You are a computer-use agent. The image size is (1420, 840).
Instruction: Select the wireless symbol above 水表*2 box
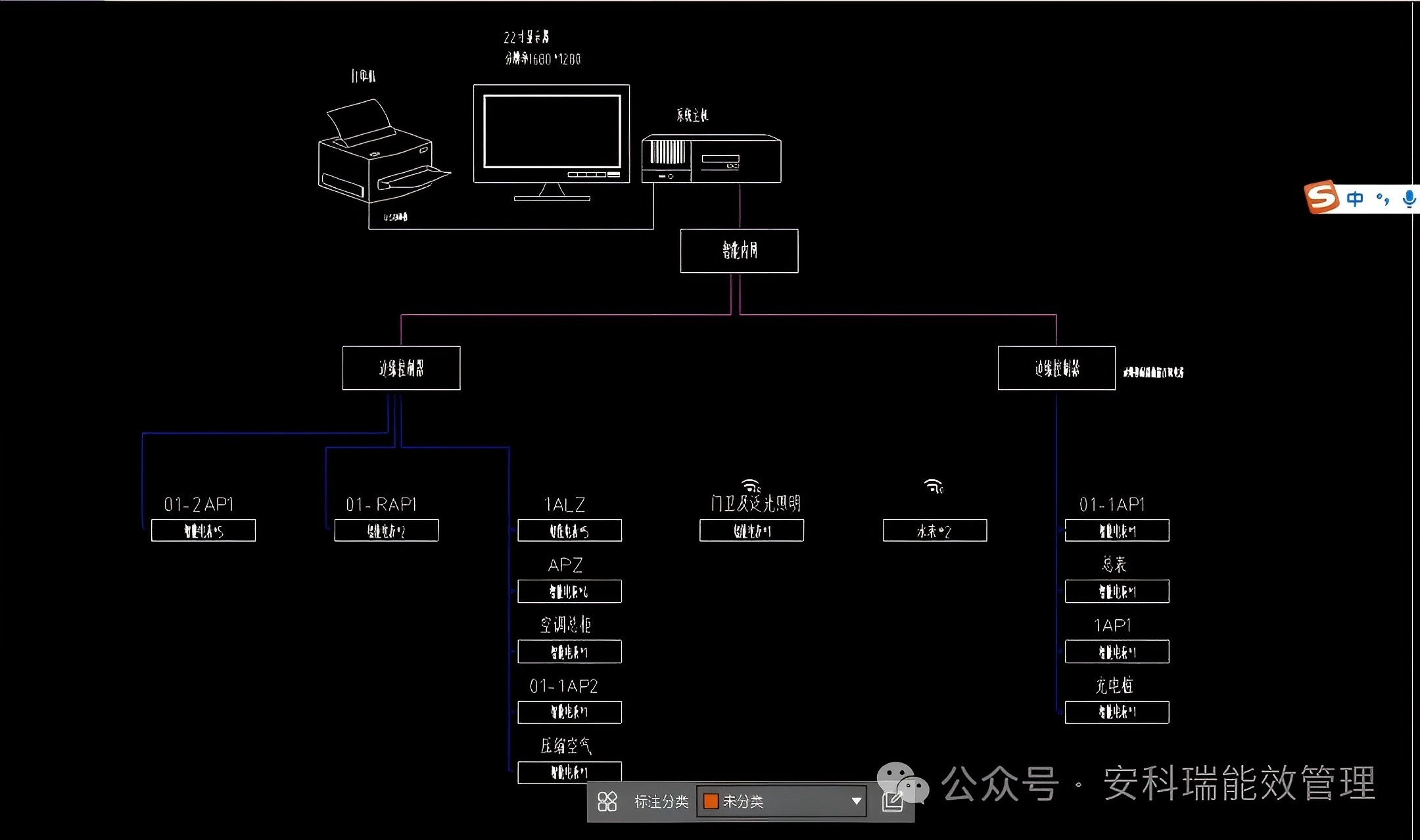click(934, 486)
